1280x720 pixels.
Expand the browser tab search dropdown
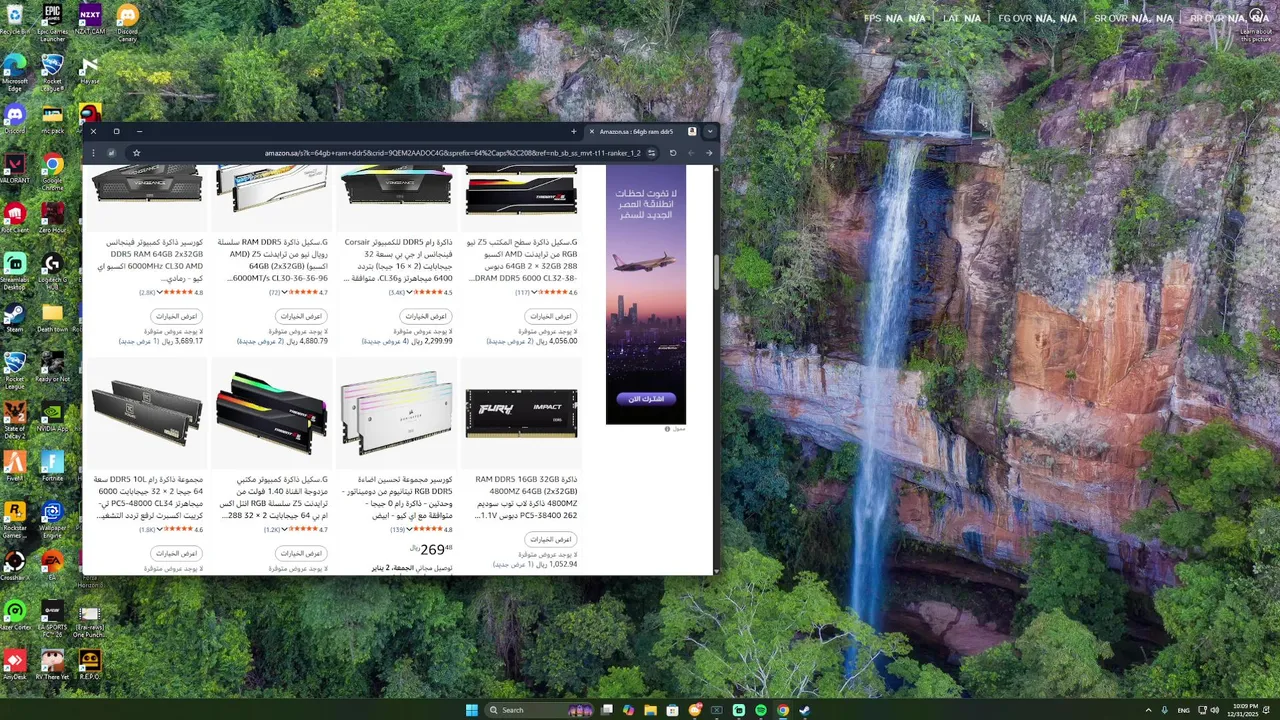[x=710, y=131]
